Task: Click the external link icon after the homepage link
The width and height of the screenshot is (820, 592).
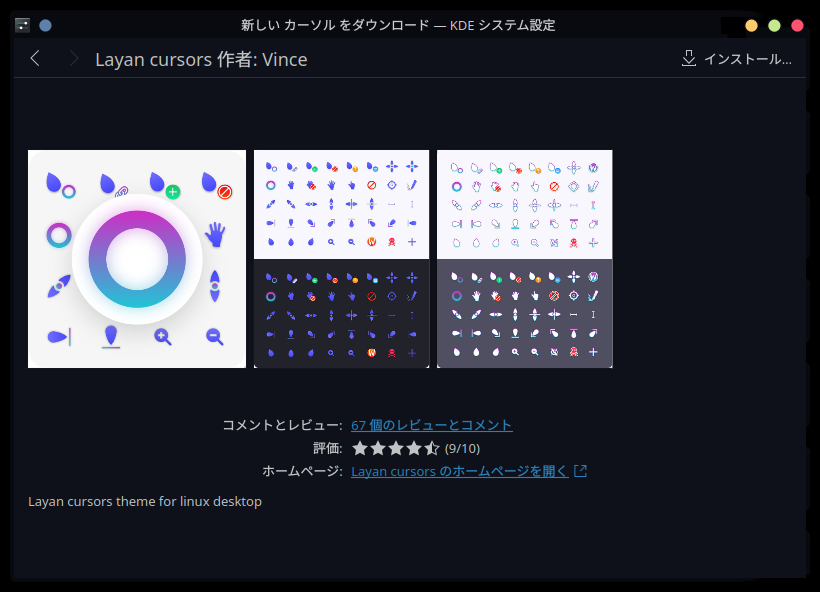Action: pyautogui.click(x=580, y=471)
